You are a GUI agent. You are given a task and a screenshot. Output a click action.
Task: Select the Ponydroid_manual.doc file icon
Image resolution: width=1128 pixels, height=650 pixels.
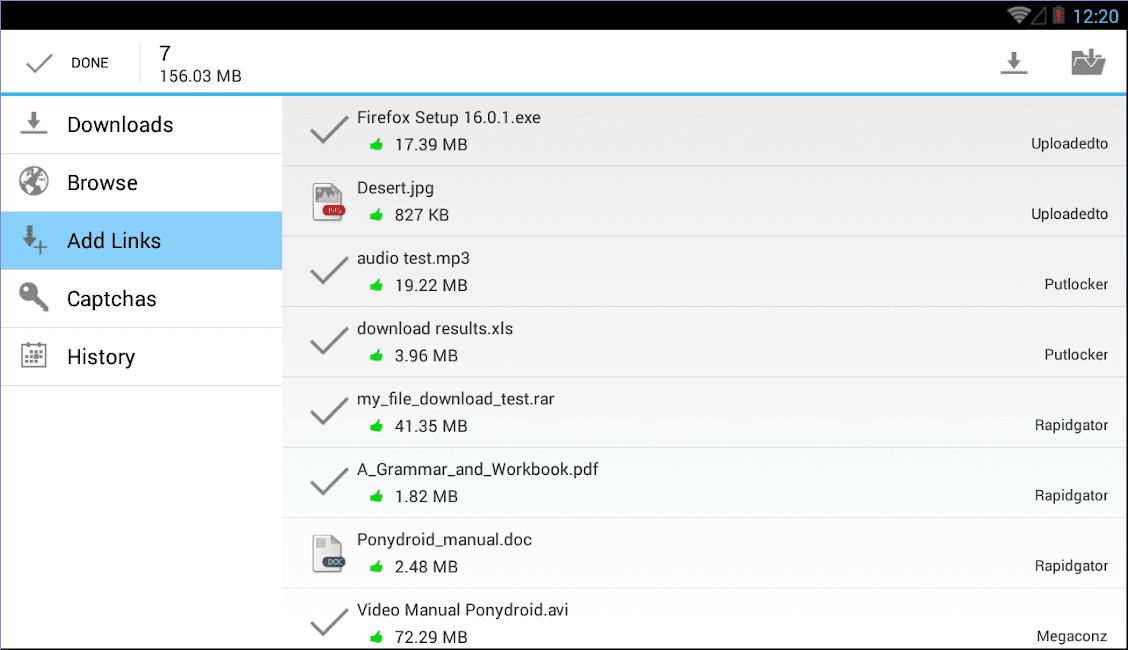[x=329, y=553]
